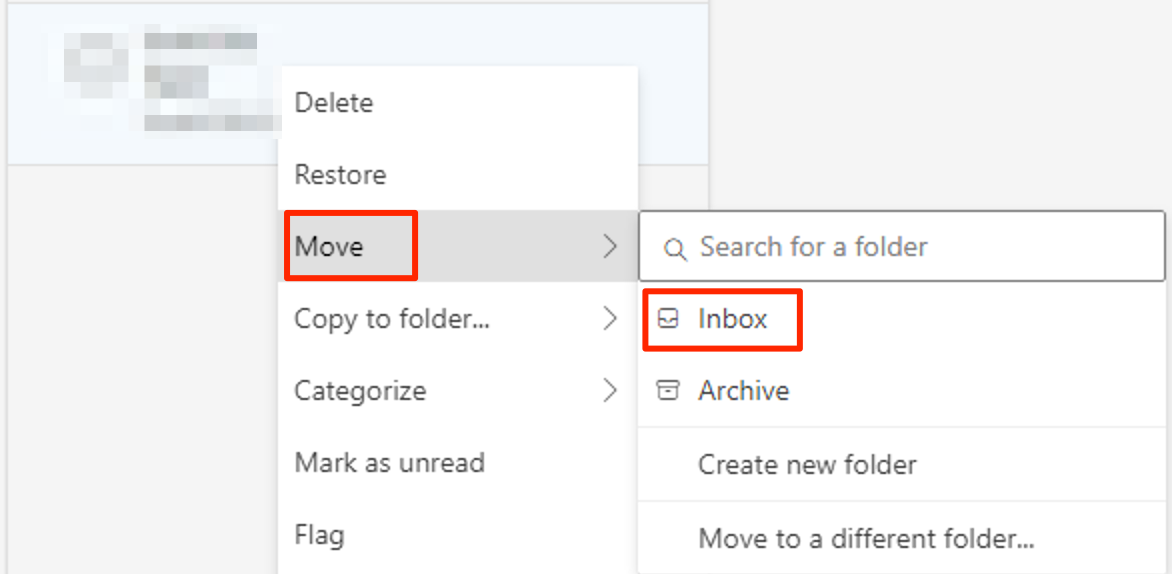Click the magnifier icon in folder search
Image resolution: width=1172 pixels, height=574 pixels.
click(675, 248)
